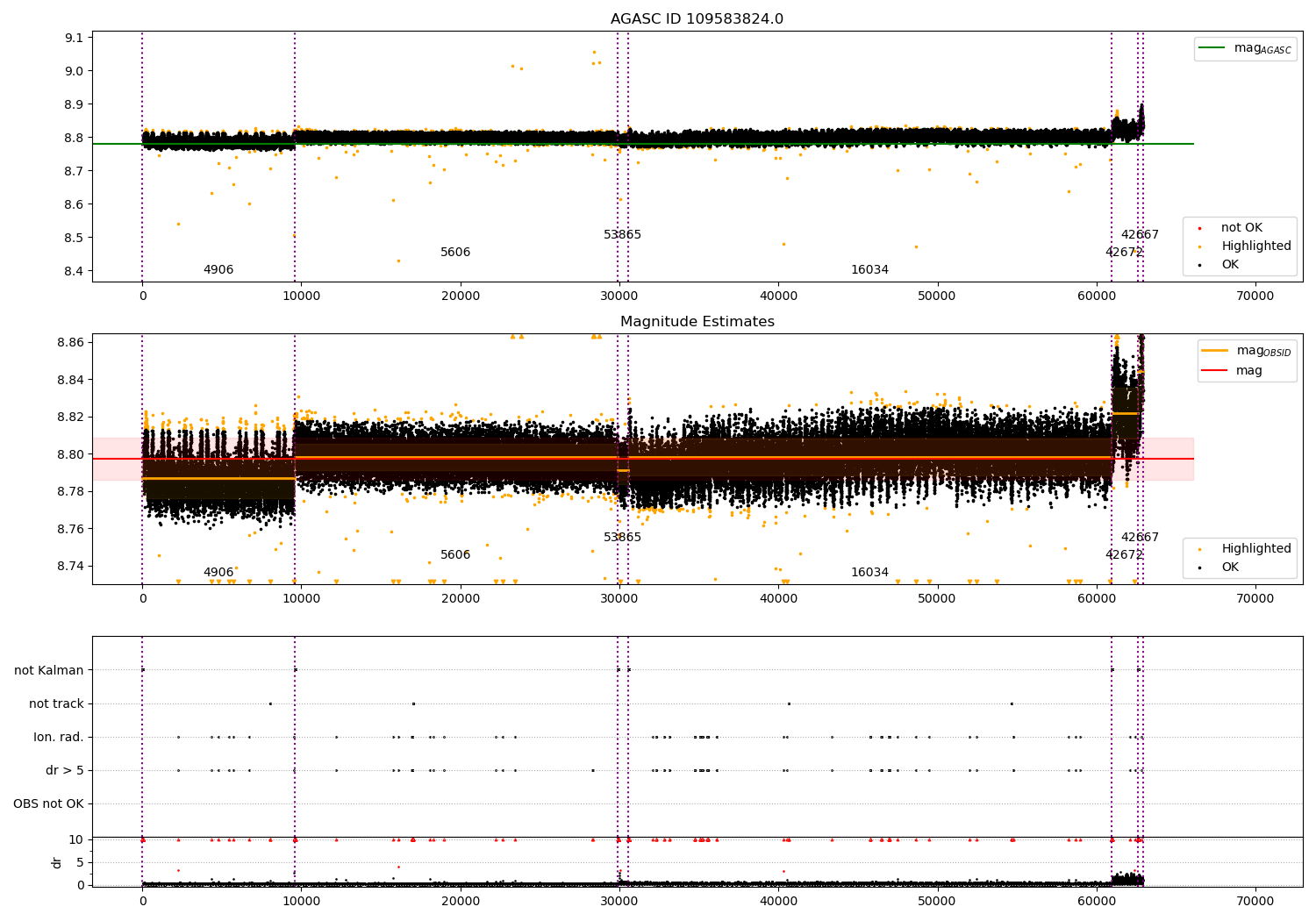Select the mag AGASC legend entry
Viewport: 1316px width, 921px height.
[x=1245, y=49]
